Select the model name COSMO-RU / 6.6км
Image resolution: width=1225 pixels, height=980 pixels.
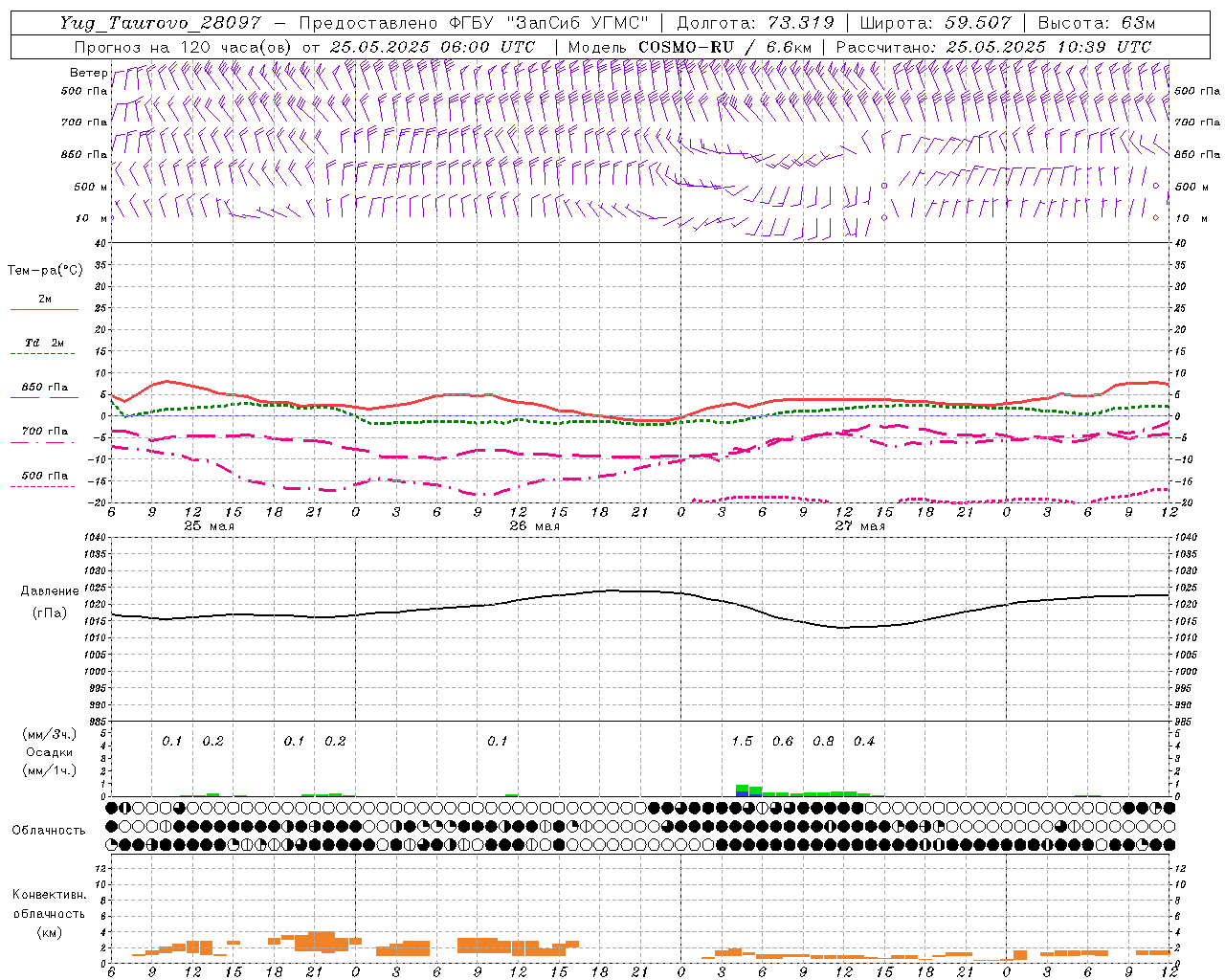[725, 47]
